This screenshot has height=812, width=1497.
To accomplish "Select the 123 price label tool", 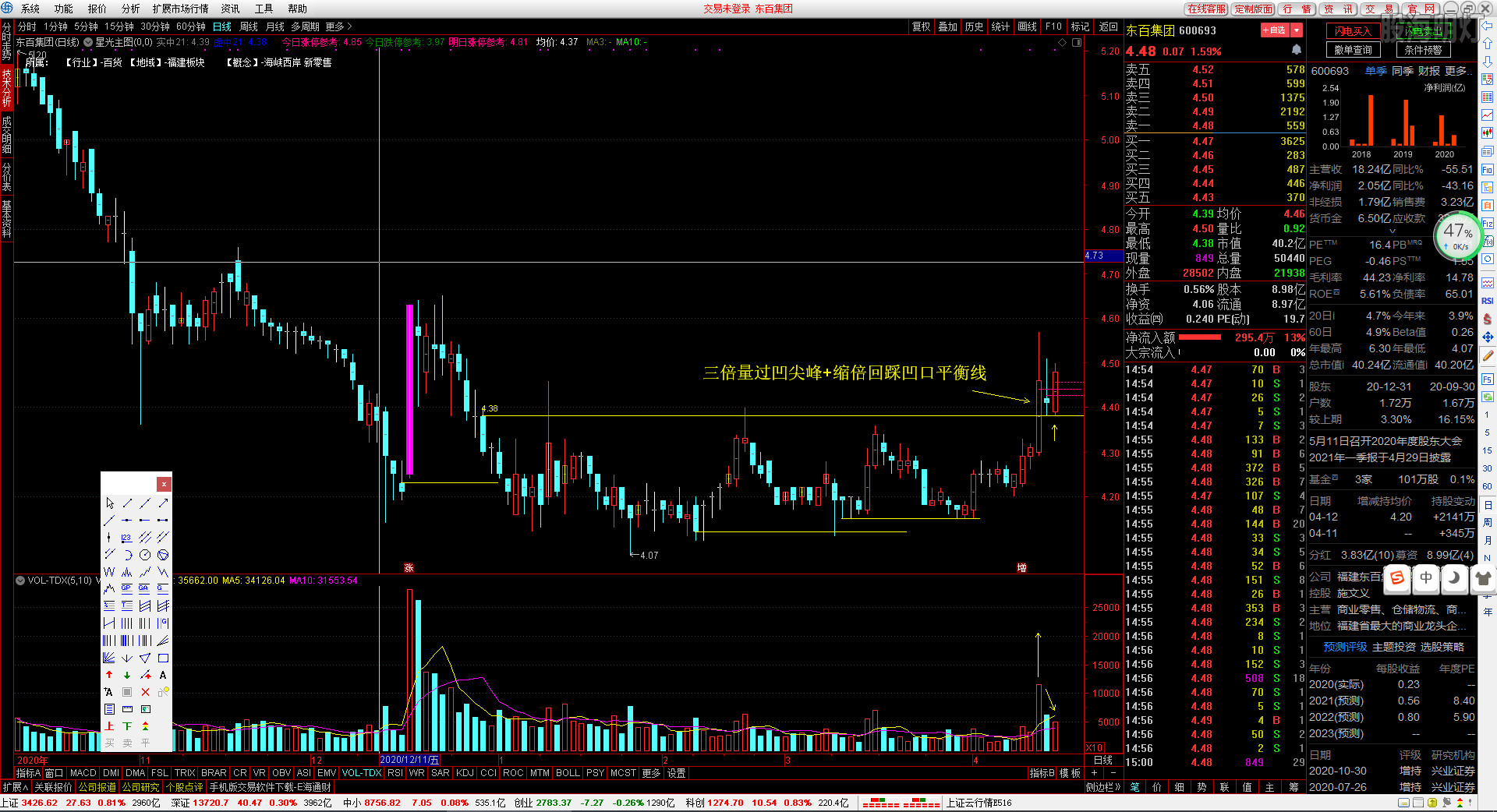I will [x=127, y=538].
